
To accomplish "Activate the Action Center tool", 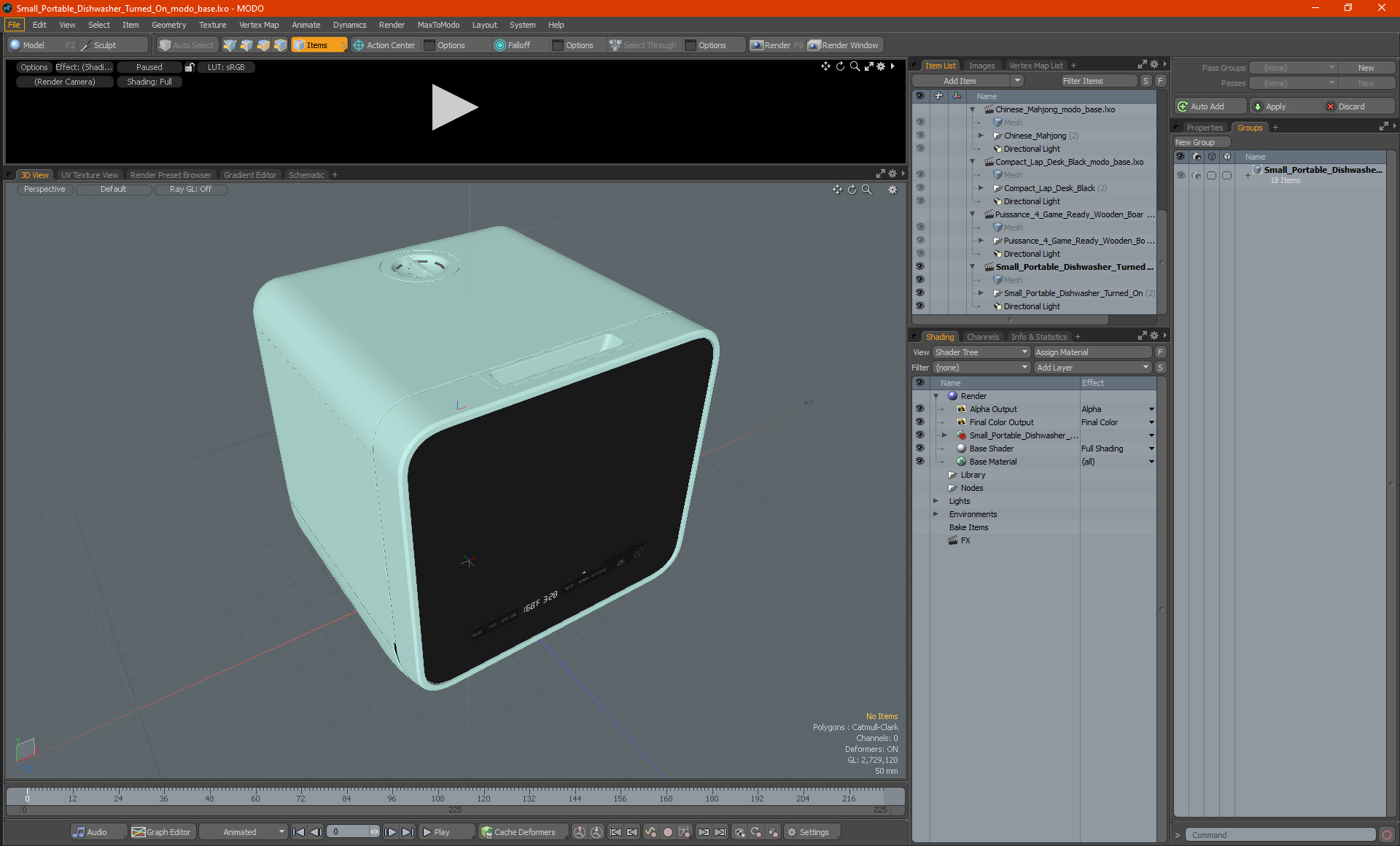I will pos(384,45).
